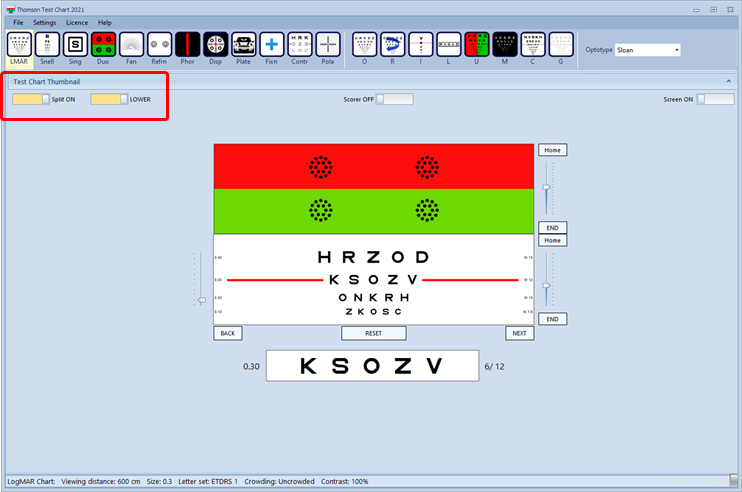Screen dimensions: 742x492
Task: Click the red-green duochrome chart thumbnail
Action: coord(373,189)
